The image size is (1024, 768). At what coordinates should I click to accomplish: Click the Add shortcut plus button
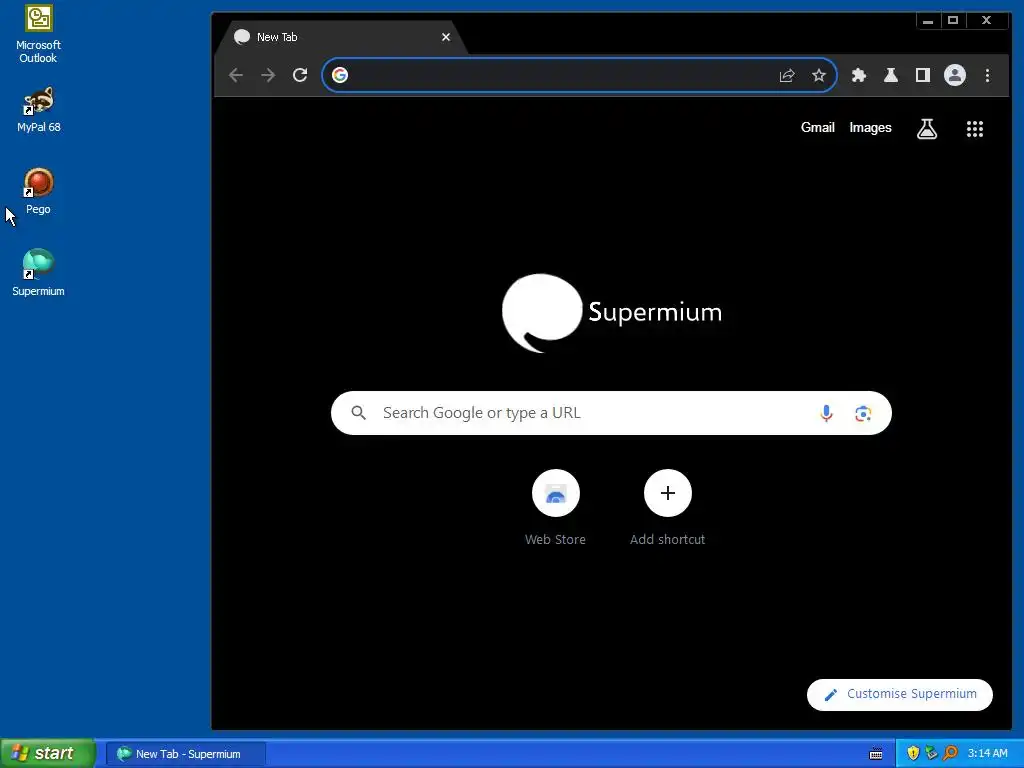pyautogui.click(x=667, y=493)
